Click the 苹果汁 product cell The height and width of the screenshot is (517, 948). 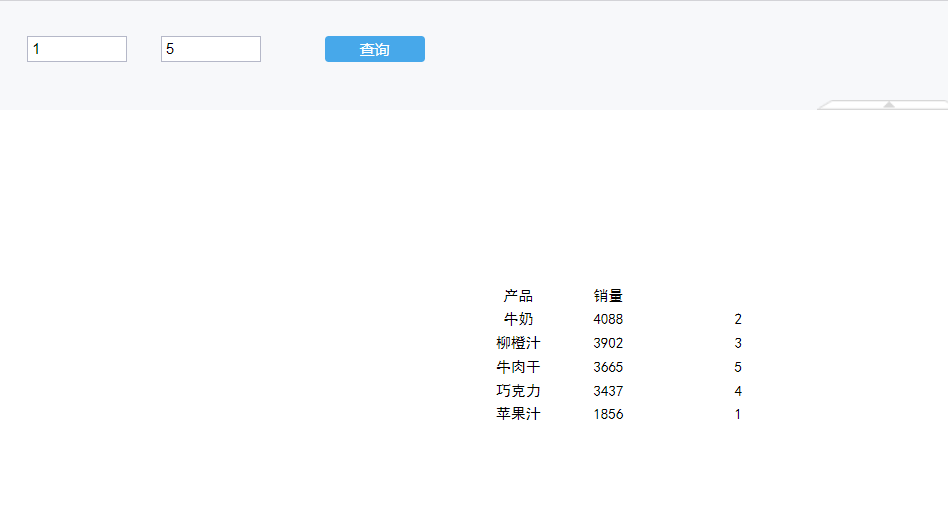(x=518, y=414)
